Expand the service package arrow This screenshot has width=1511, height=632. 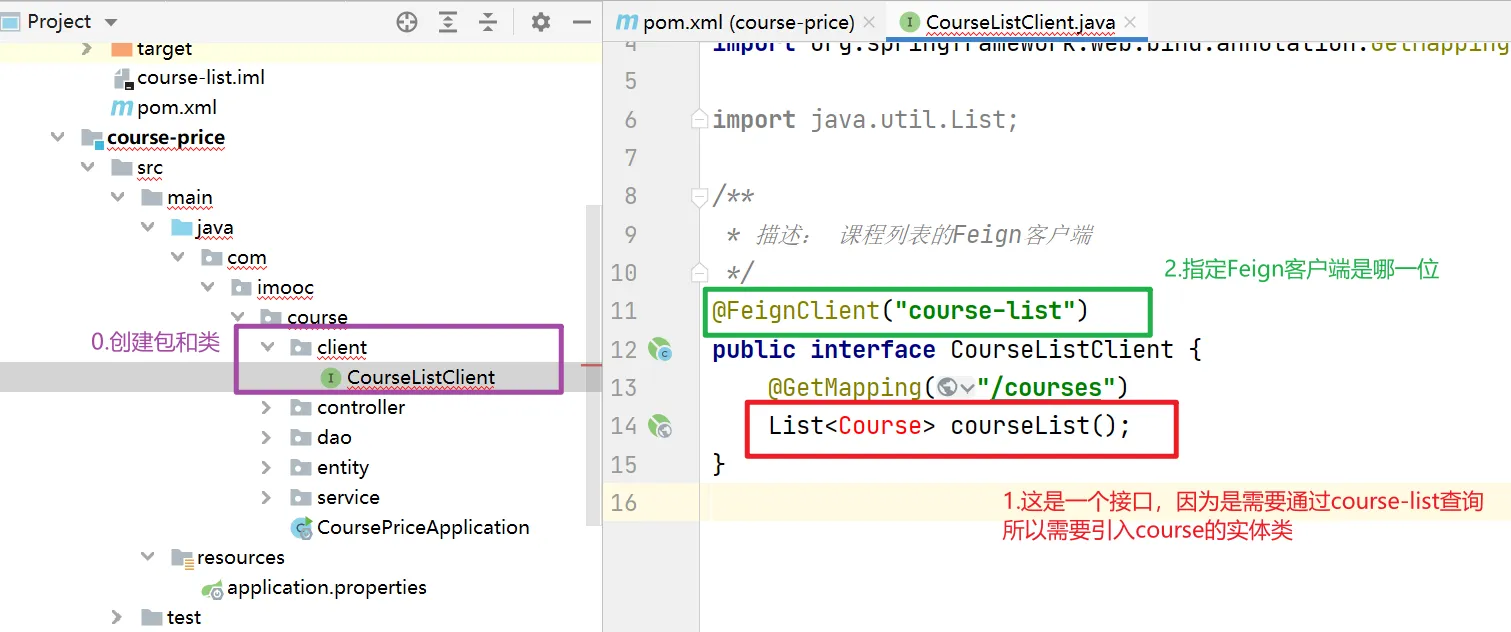click(x=266, y=497)
